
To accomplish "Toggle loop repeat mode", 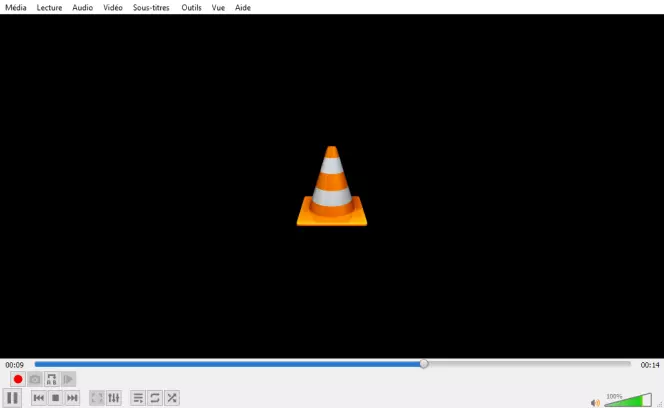I will [x=155, y=398].
